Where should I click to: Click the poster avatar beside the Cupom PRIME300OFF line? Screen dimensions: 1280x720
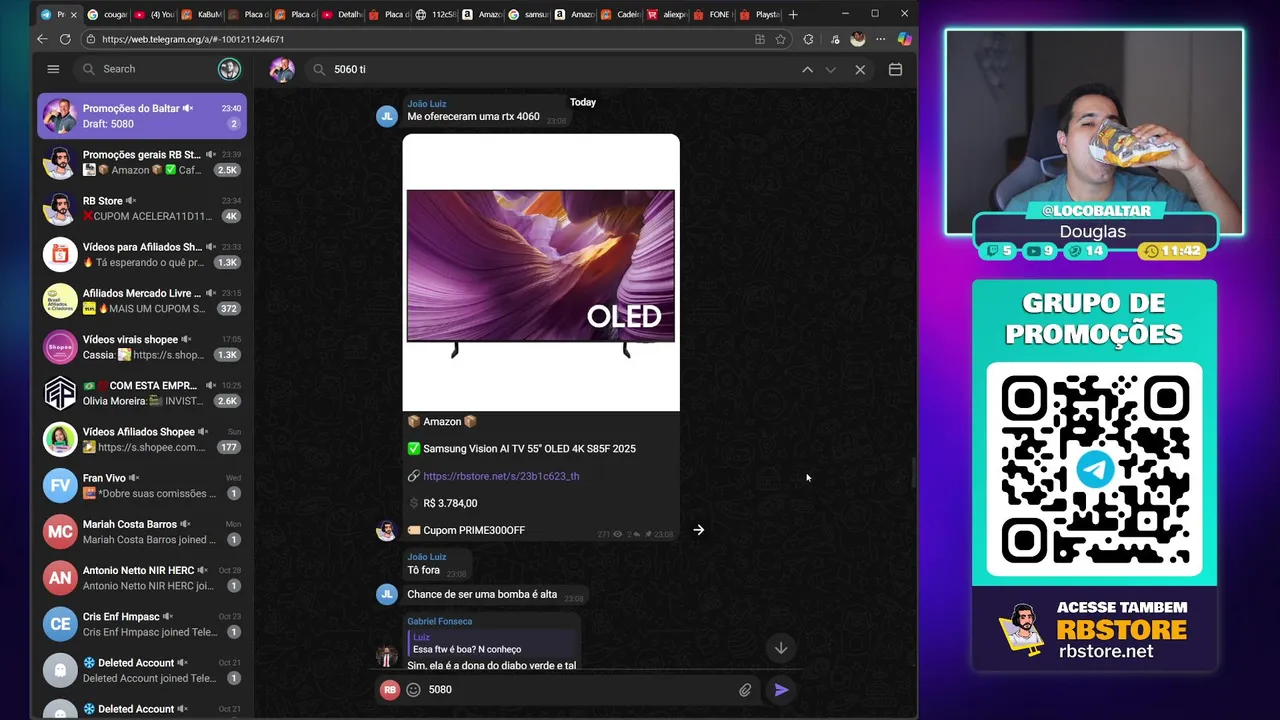click(x=386, y=530)
